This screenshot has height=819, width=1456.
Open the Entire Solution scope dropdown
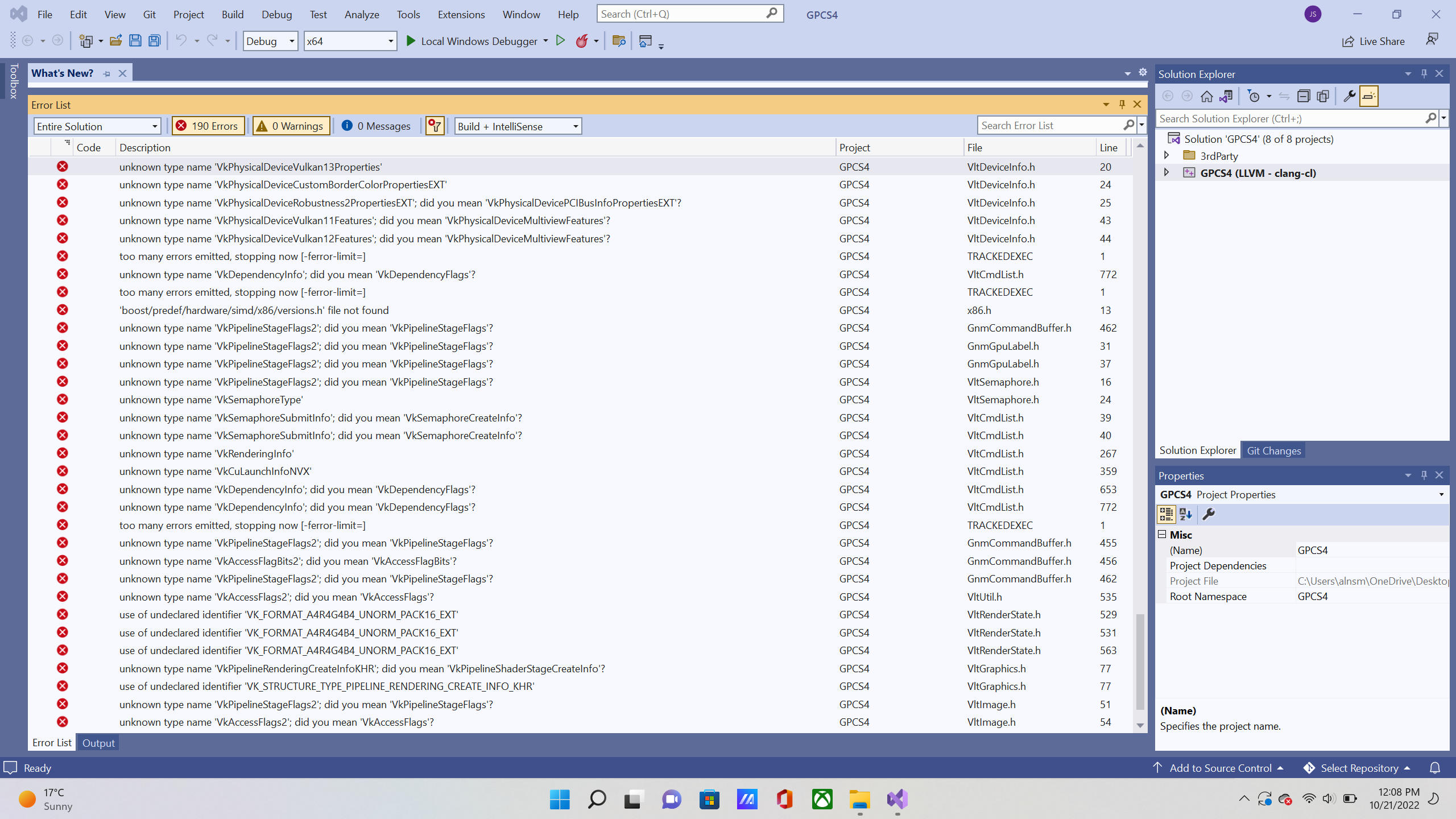[97, 126]
